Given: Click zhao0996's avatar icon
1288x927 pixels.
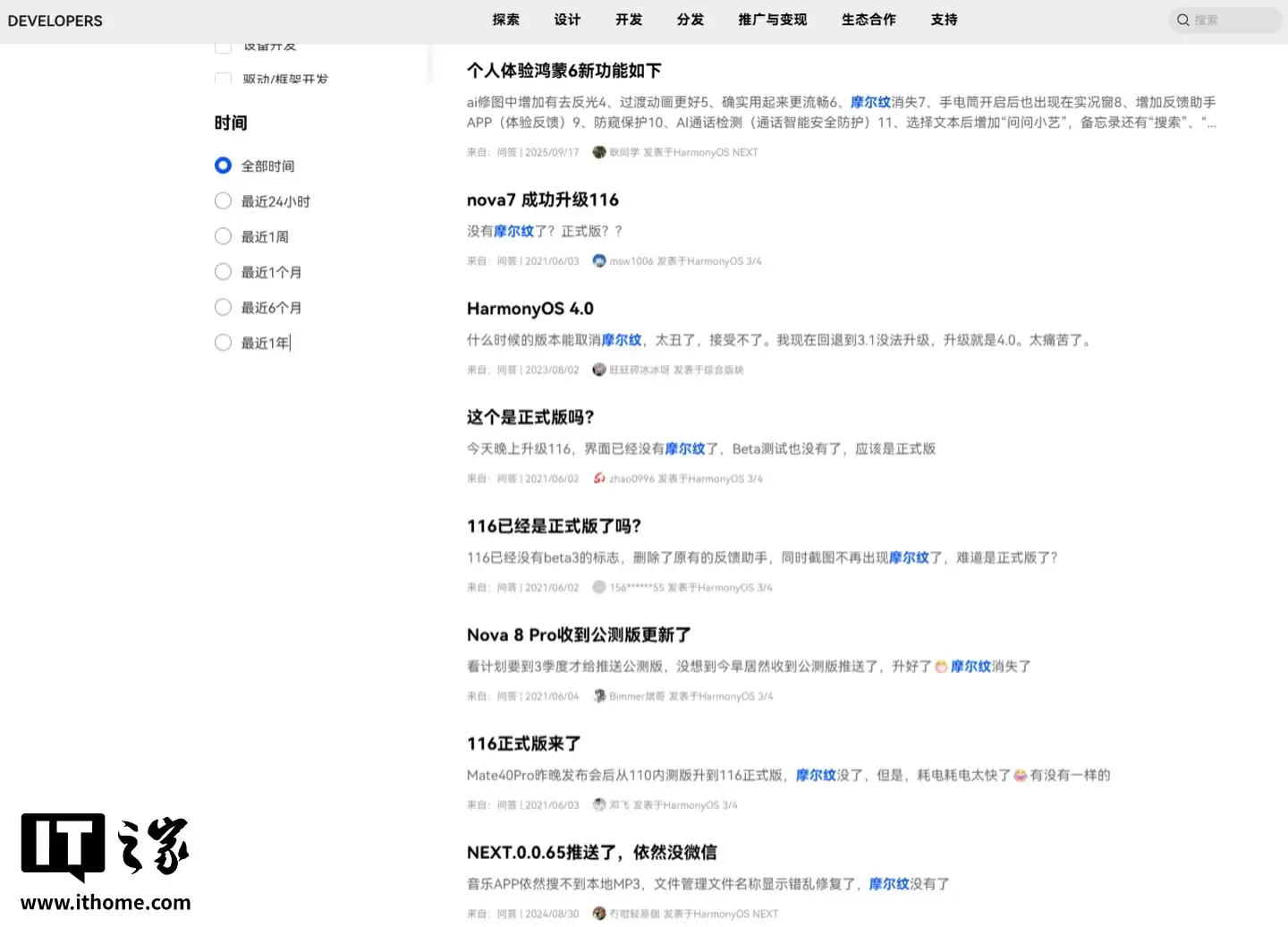Looking at the screenshot, I should tap(599, 478).
